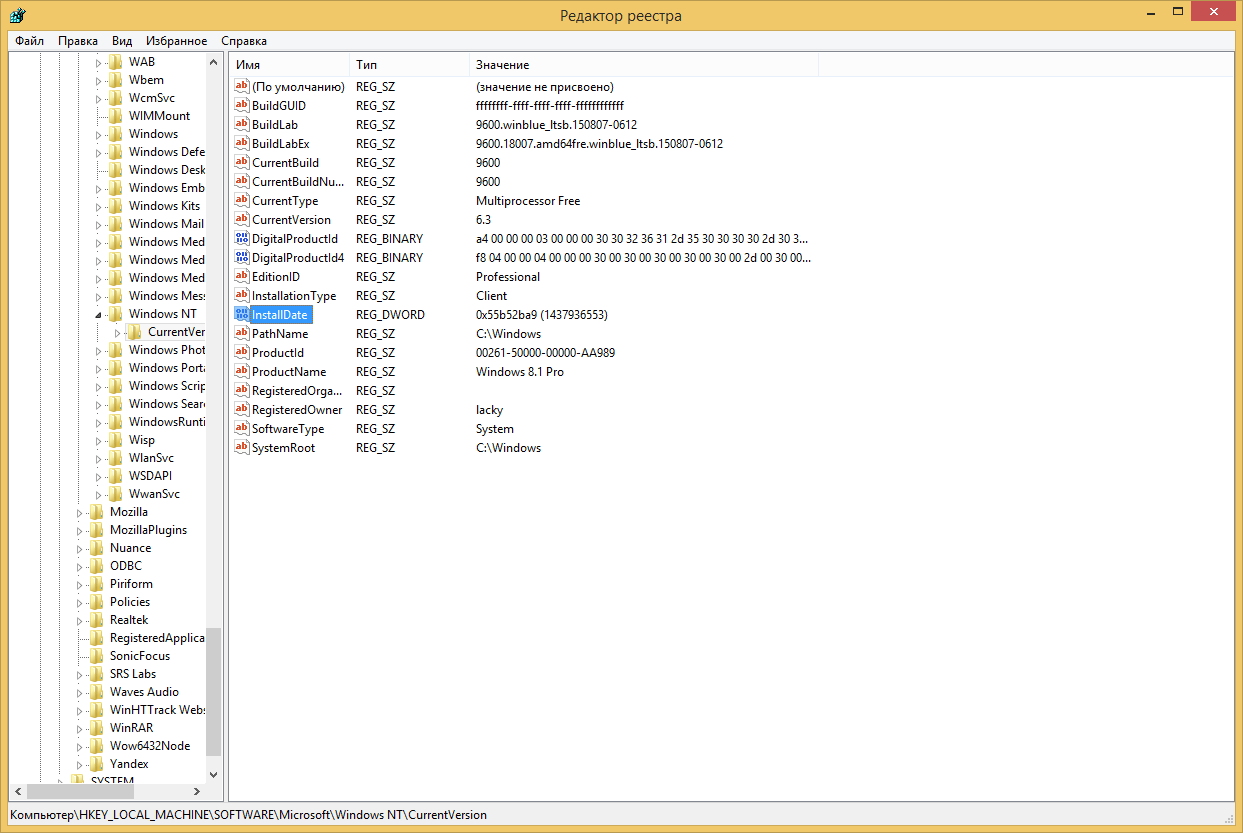
Task: Click the DigitalProductId4 binary value icon
Action: coord(241,257)
